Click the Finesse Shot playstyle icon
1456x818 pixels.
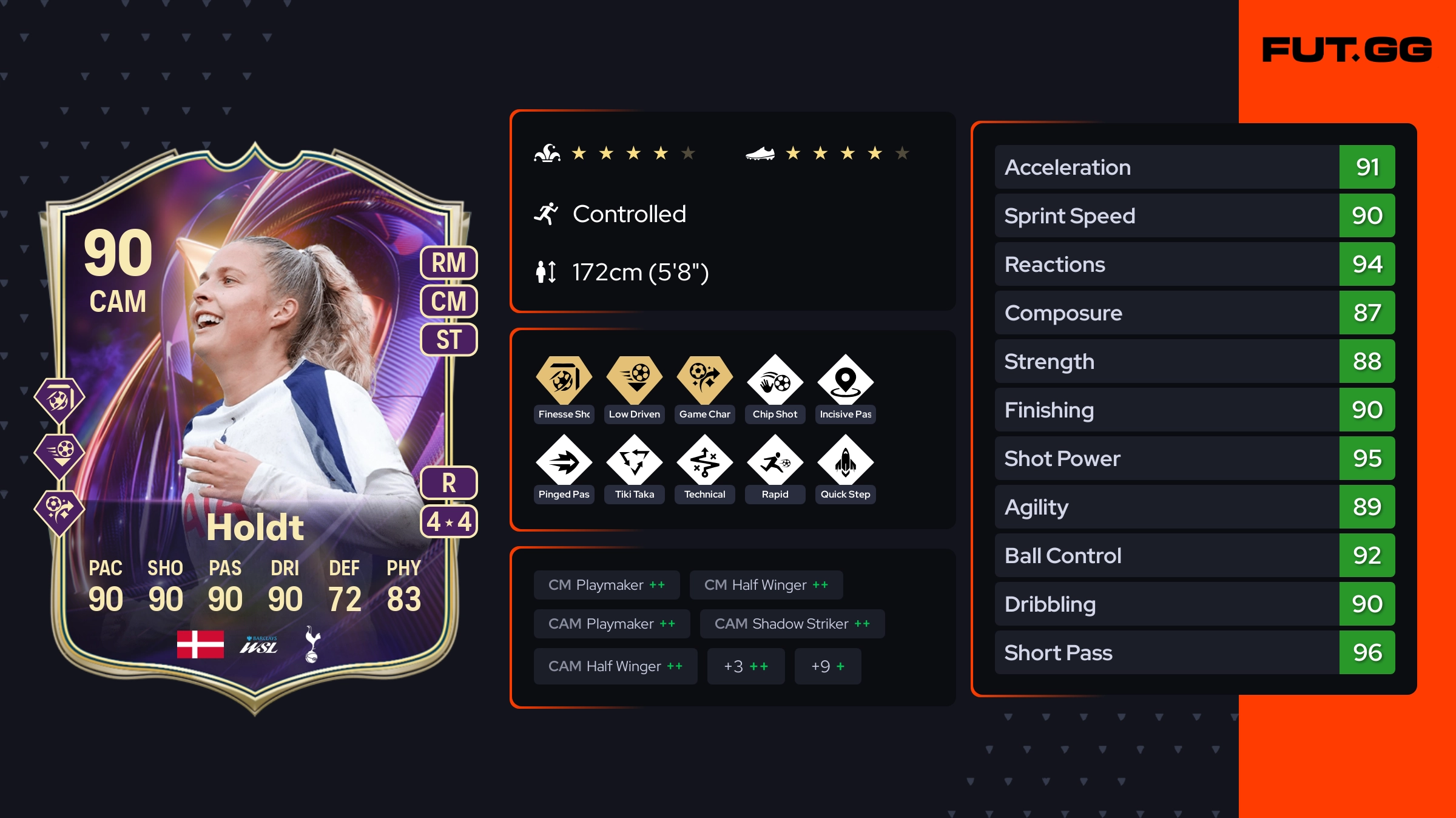tap(564, 380)
